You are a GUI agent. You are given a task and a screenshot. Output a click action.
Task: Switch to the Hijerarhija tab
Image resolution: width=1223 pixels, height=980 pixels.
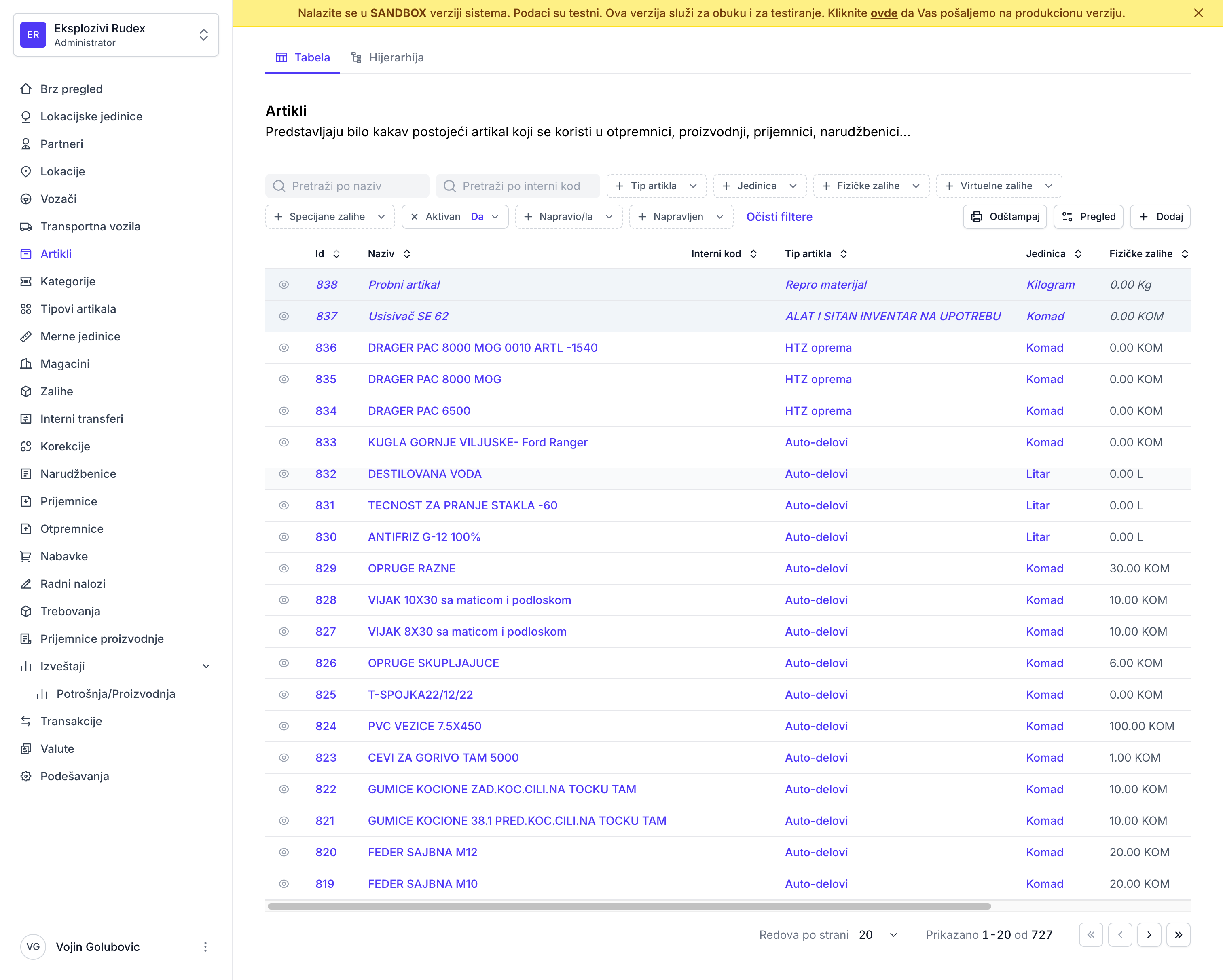tap(387, 57)
